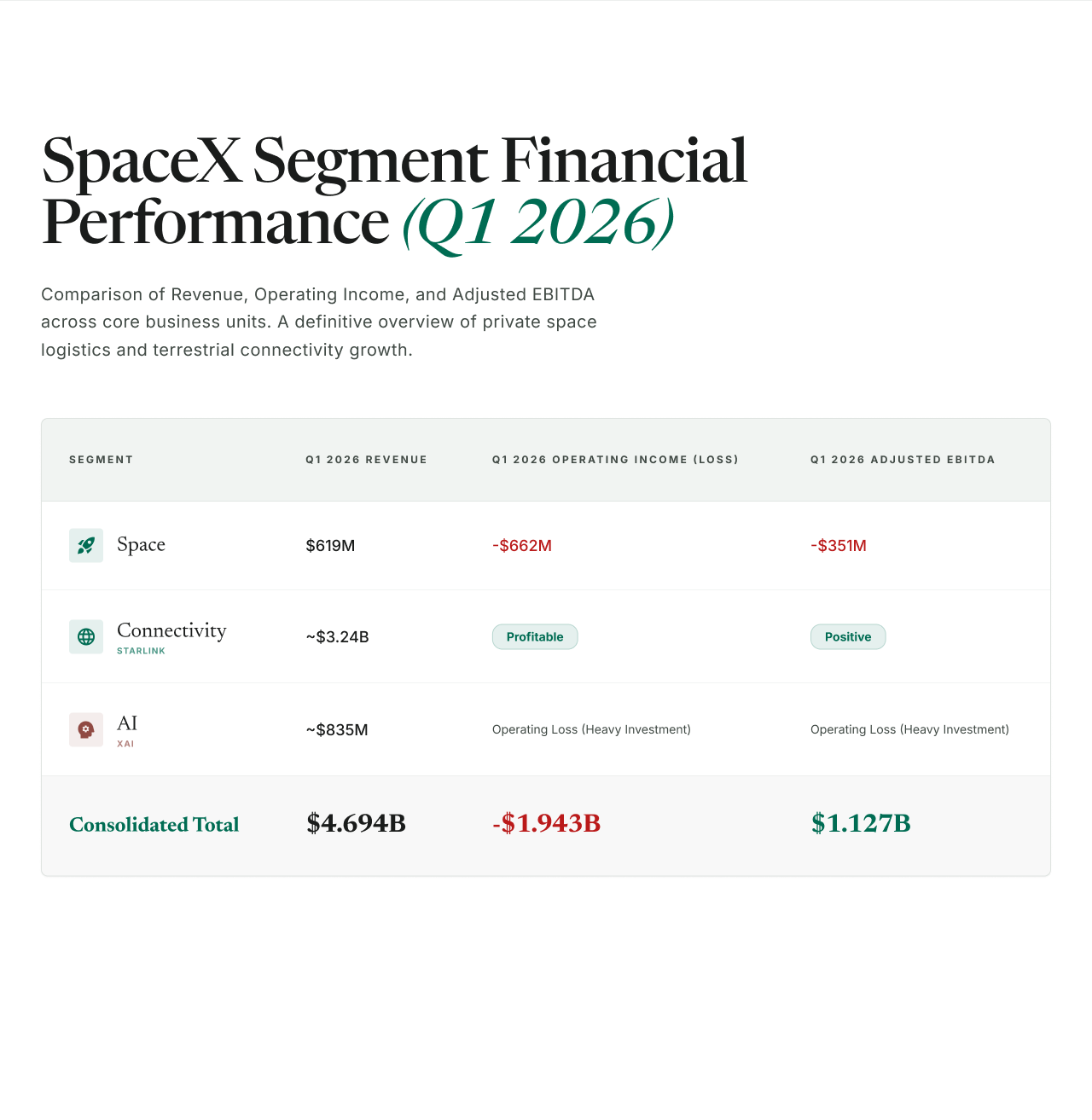1092x1120 pixels.
Task: Click the Q1 2026 OPERATING INCOME (LOSS) header
Action: pos(616,460)
